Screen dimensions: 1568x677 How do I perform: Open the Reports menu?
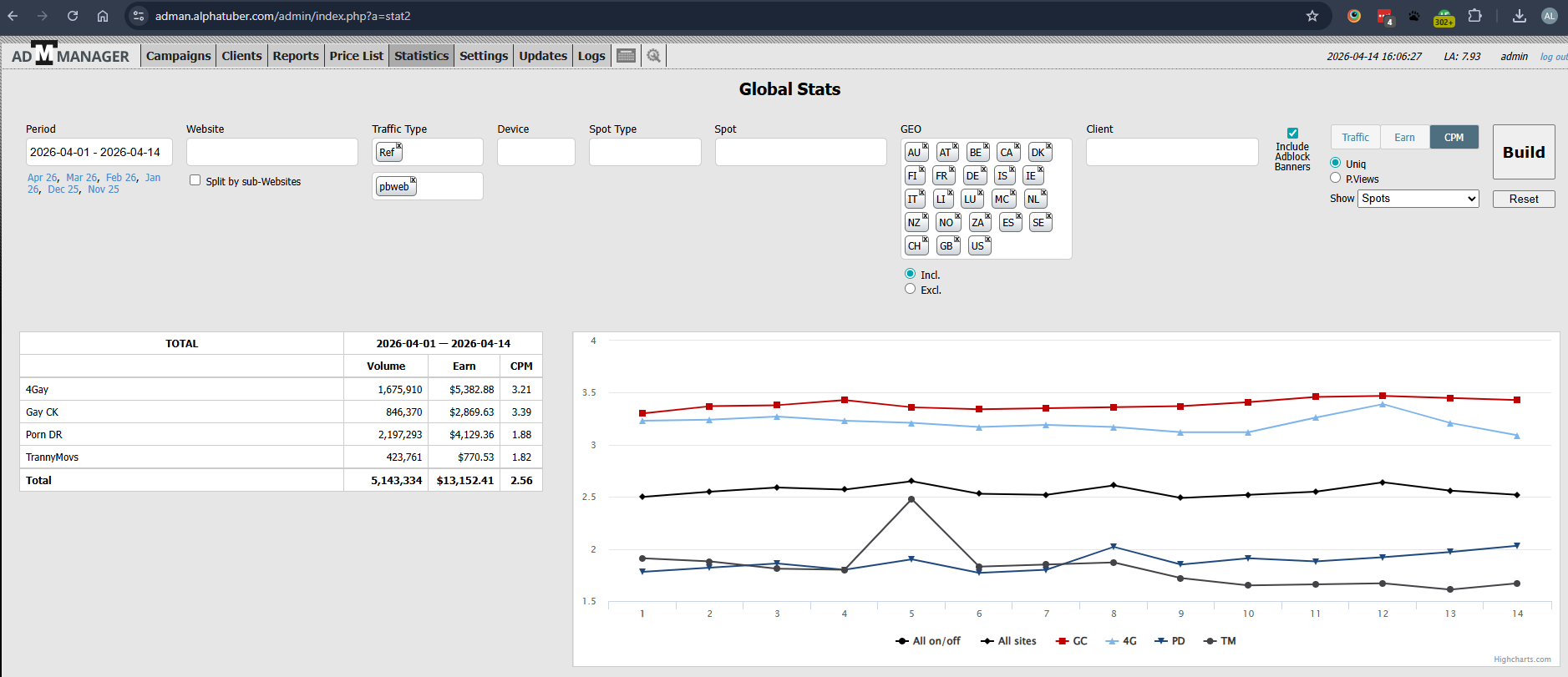[x=296, y=56]
